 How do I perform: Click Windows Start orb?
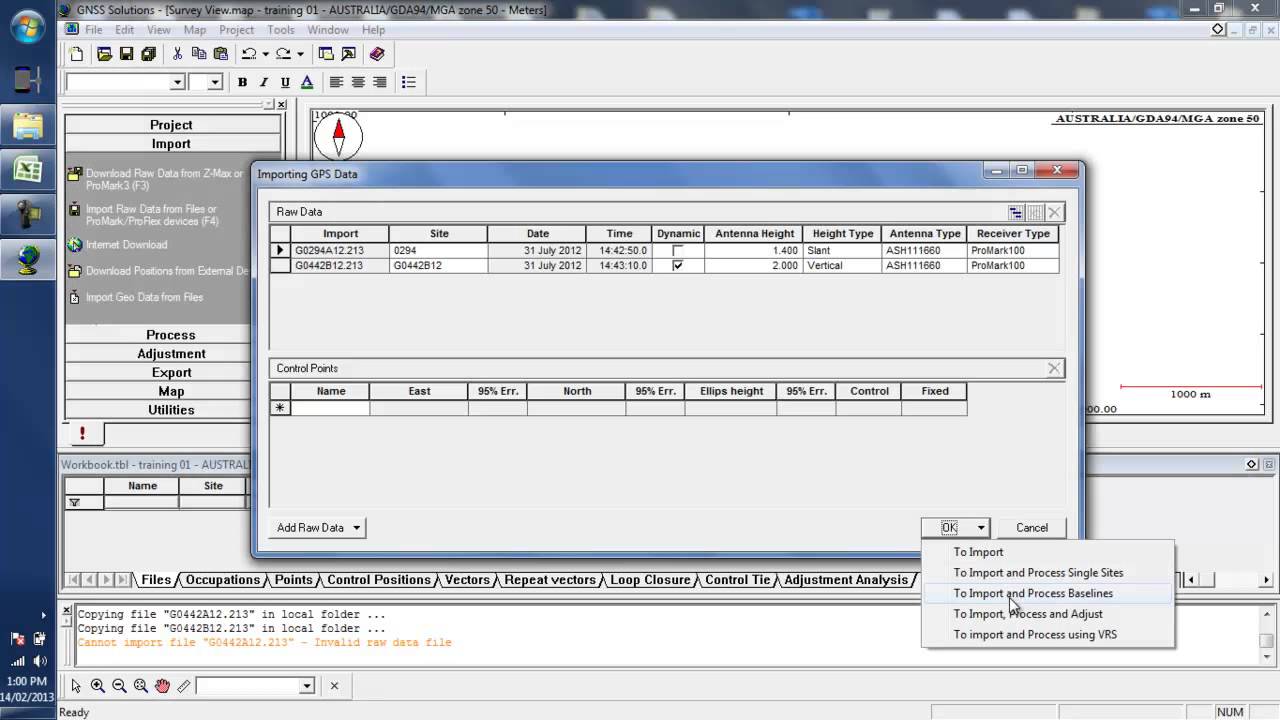27,27
